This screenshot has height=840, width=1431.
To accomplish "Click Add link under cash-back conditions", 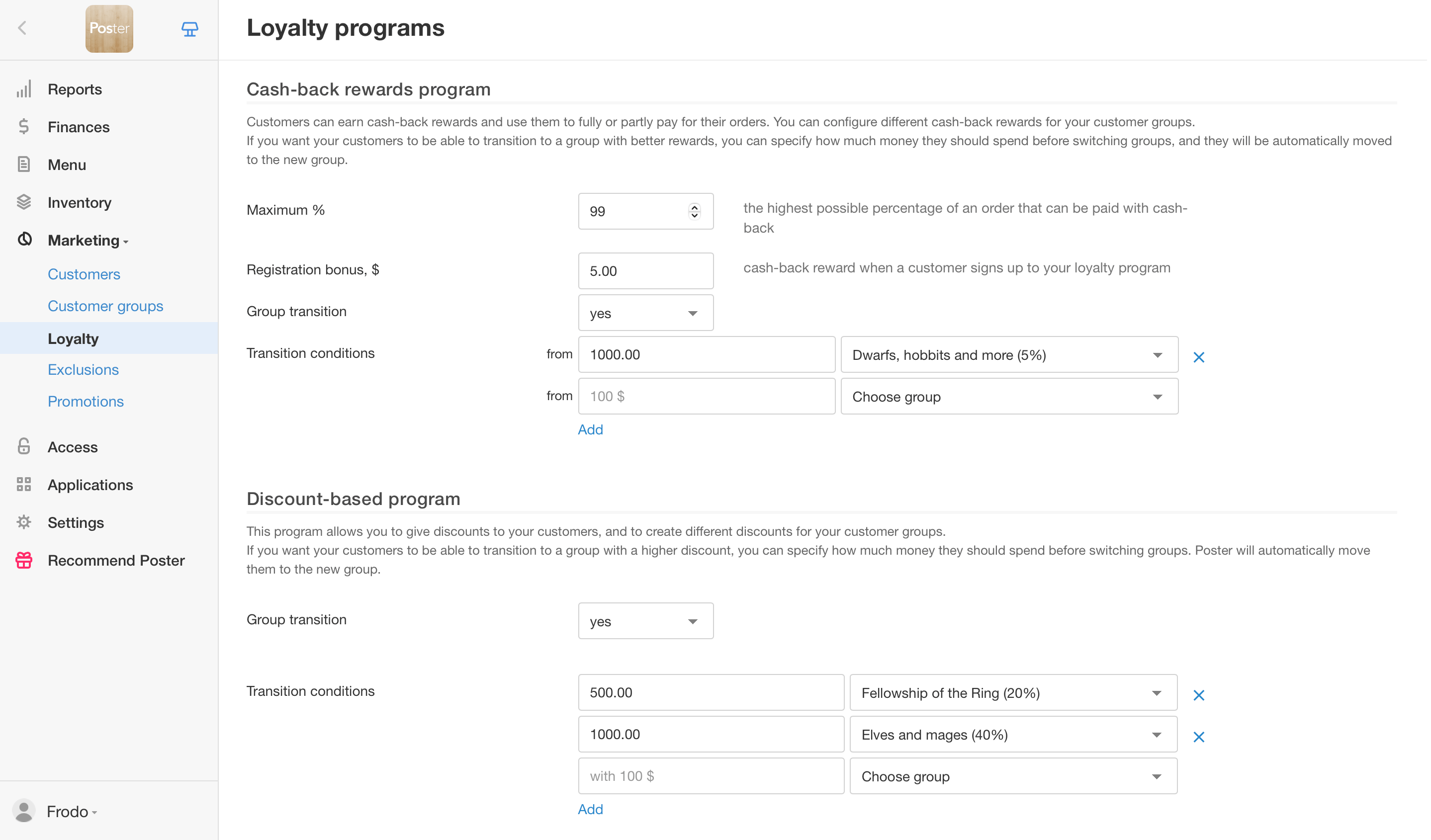I will [x=590, y=429].
